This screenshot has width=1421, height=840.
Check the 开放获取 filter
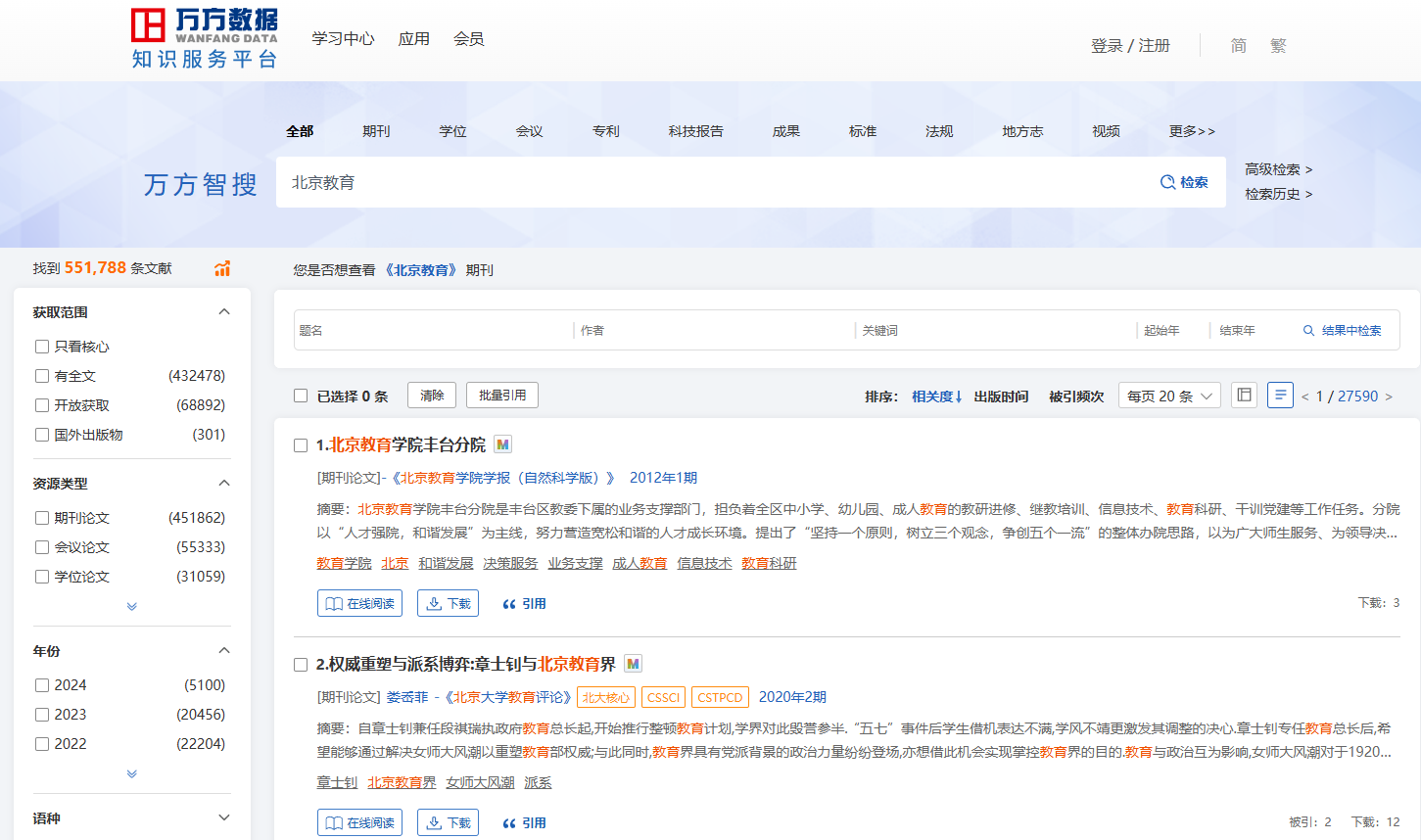point(42,405)
